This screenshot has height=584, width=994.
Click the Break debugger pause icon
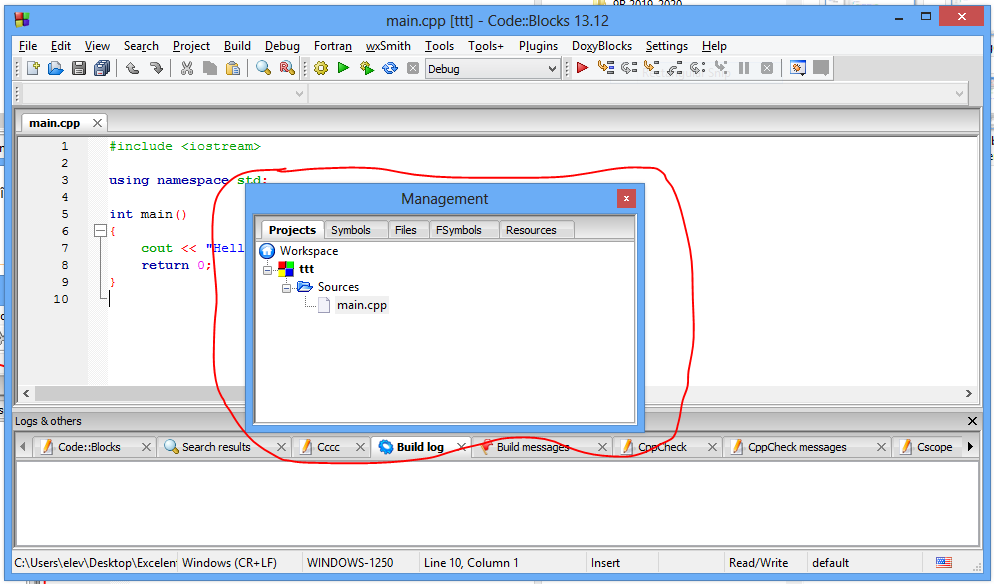click(x=744, y=68)
